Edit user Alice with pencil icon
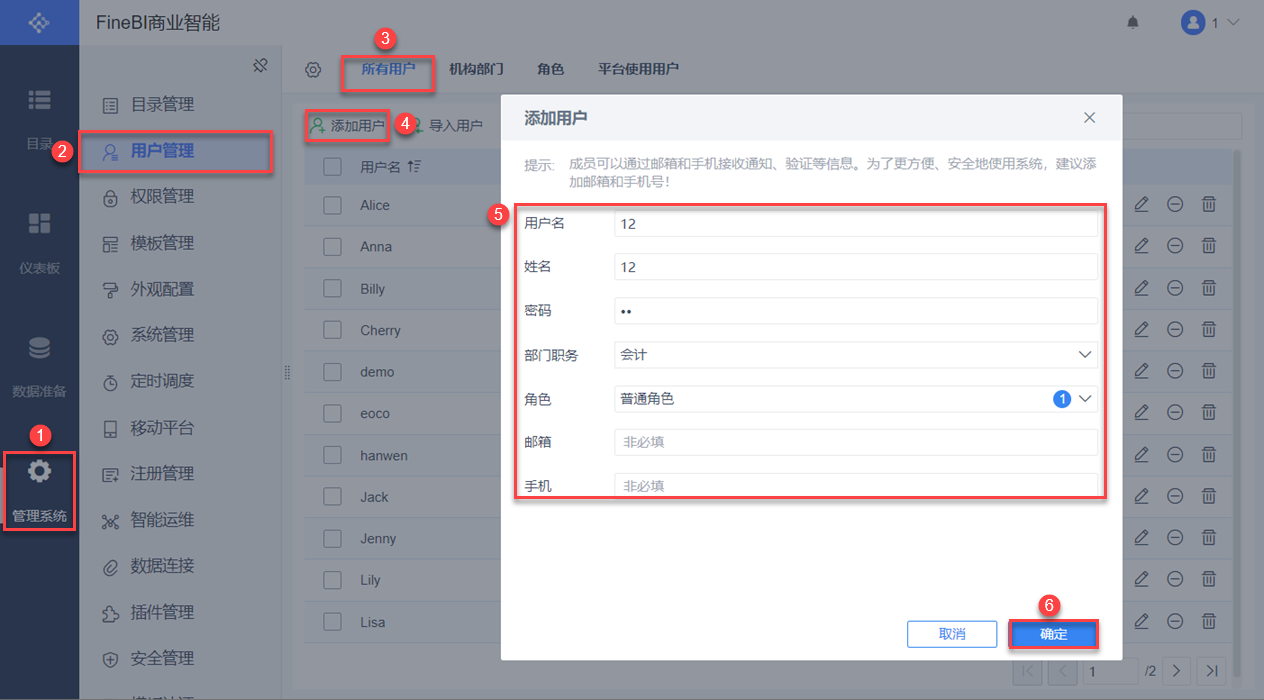The height and width of the screenshot is (700, 1264). [1142, 204]
